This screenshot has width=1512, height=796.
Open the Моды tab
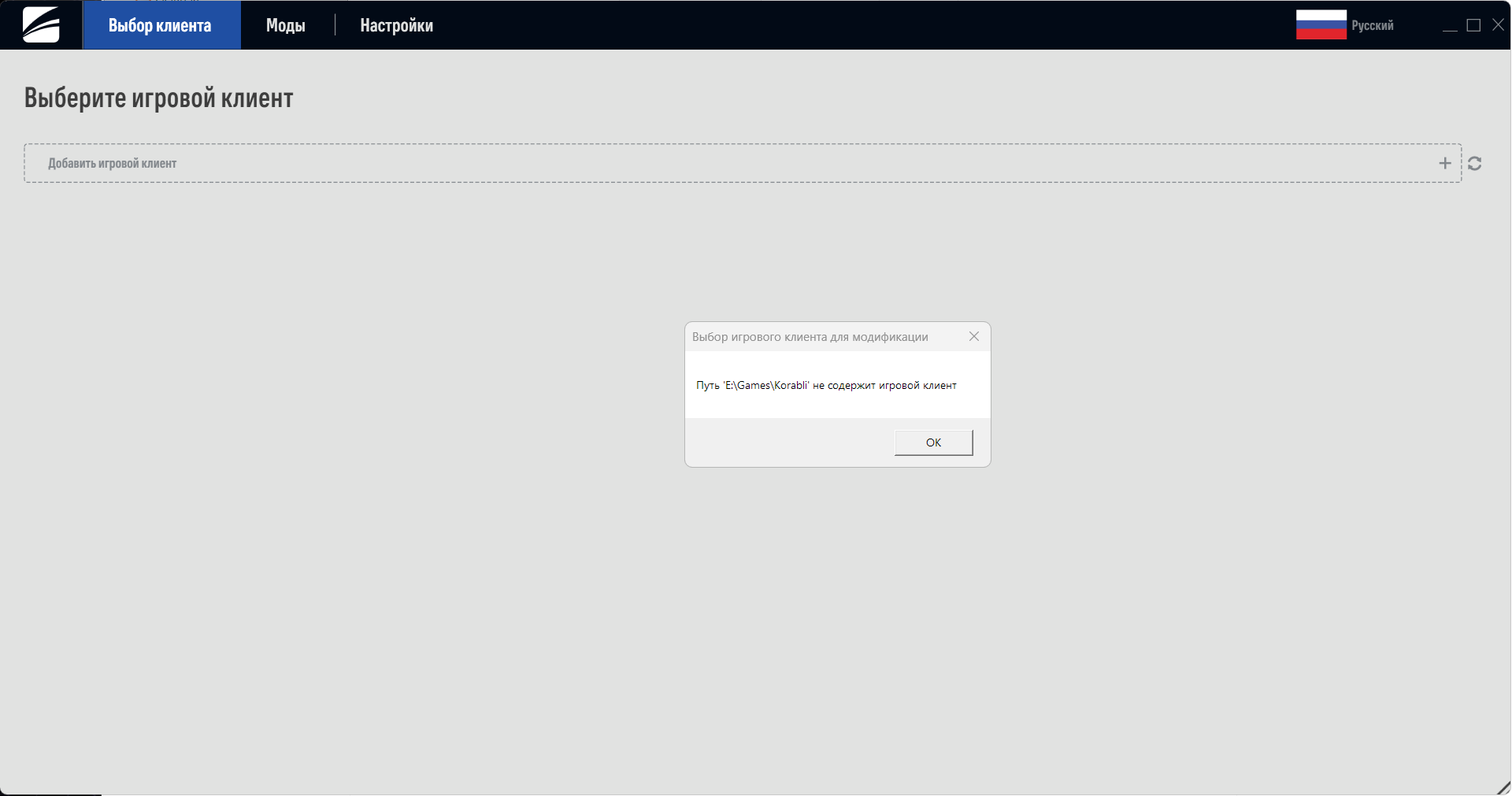pos(285,25)
